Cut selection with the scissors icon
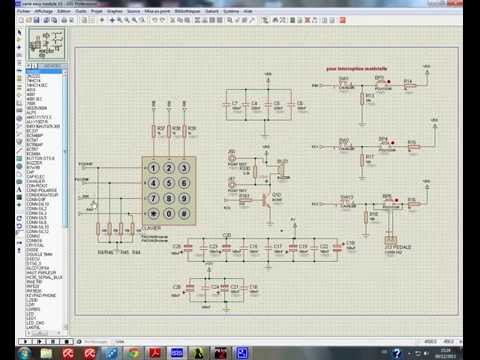This screenshot has height=360, width=480. pyautogui.click(x=172, y=20)
